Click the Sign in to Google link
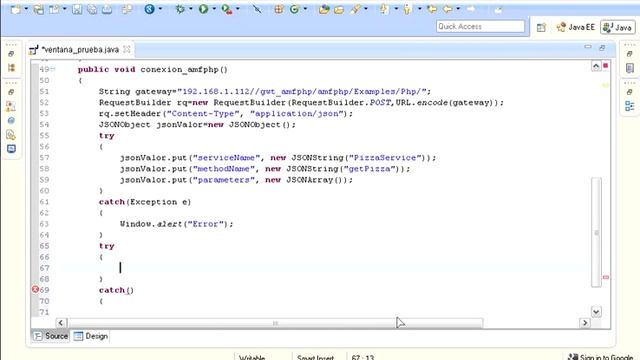This screenshot has height=360, width=640. (602, 357)
